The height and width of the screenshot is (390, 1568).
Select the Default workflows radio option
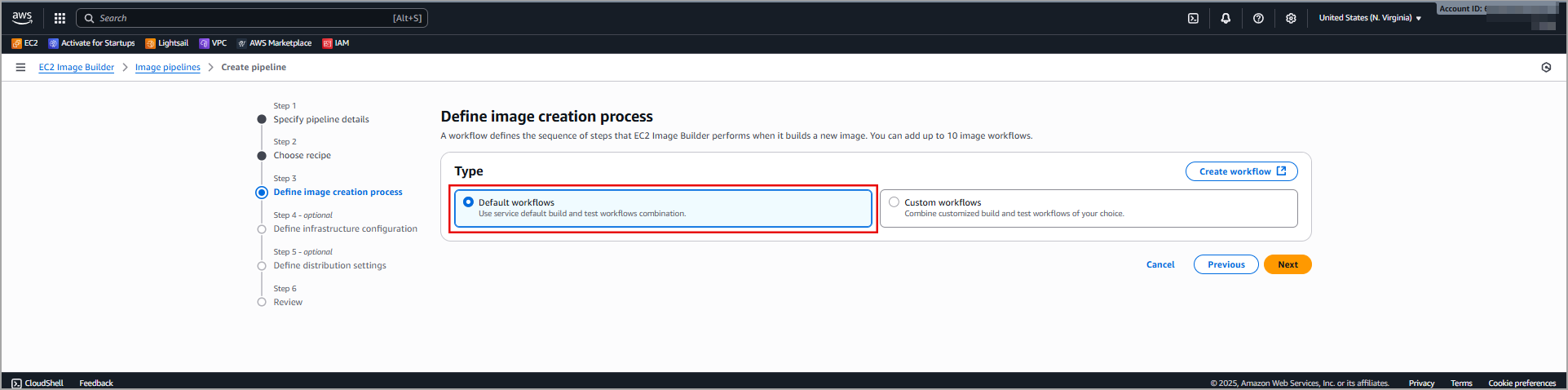pyautogui.click(x=468, y=202)
